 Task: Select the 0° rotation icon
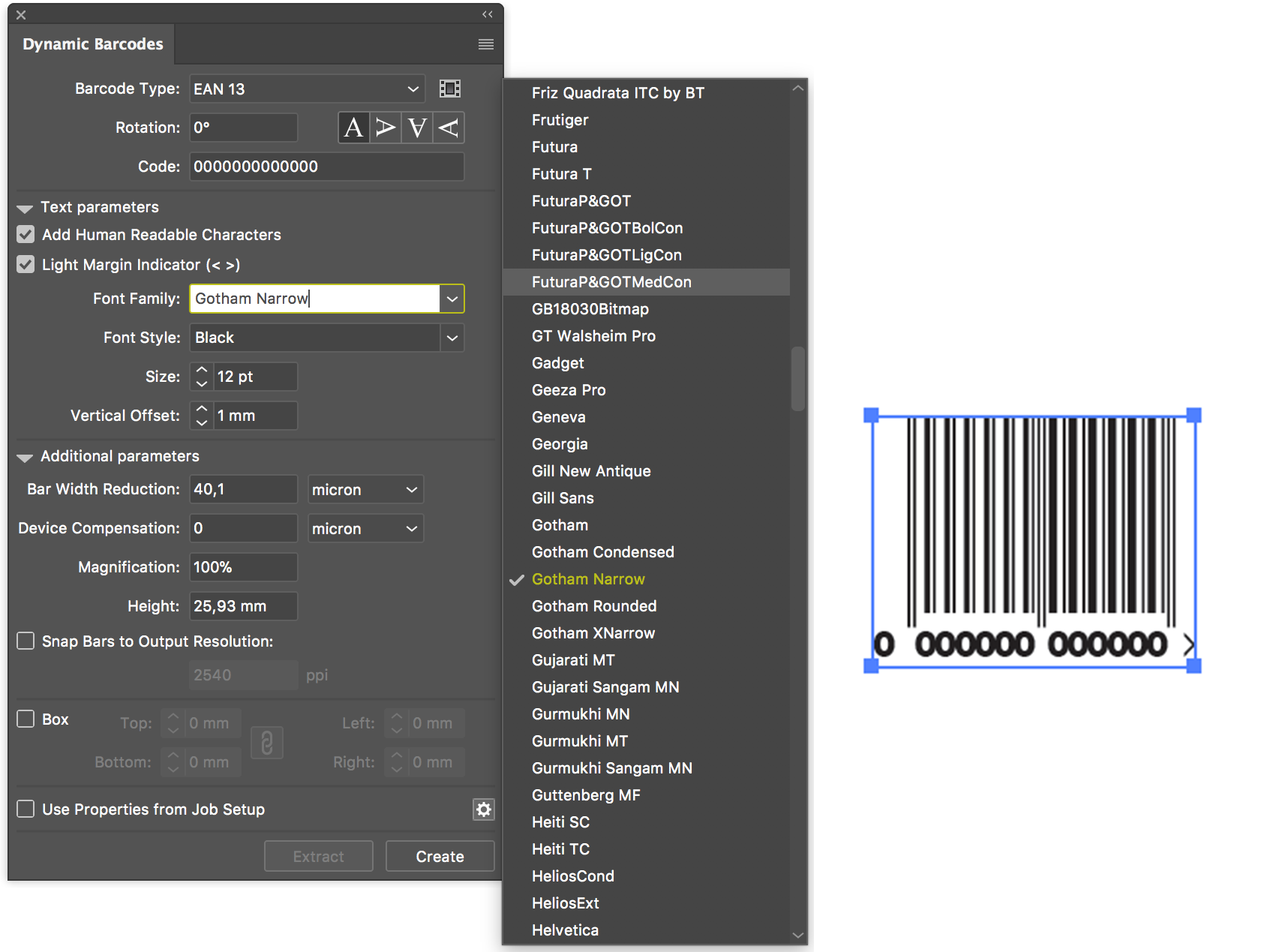pos(353,128)
